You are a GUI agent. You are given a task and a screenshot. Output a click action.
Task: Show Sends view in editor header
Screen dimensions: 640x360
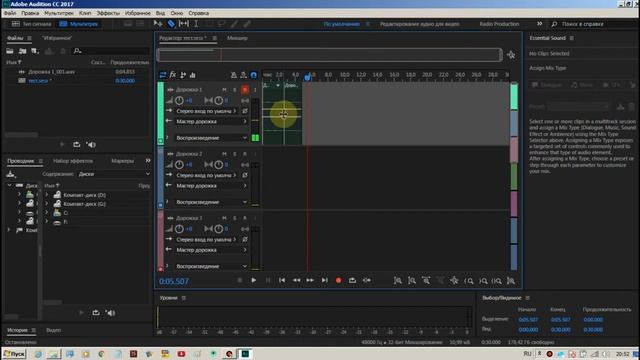(x=183, y=75)
